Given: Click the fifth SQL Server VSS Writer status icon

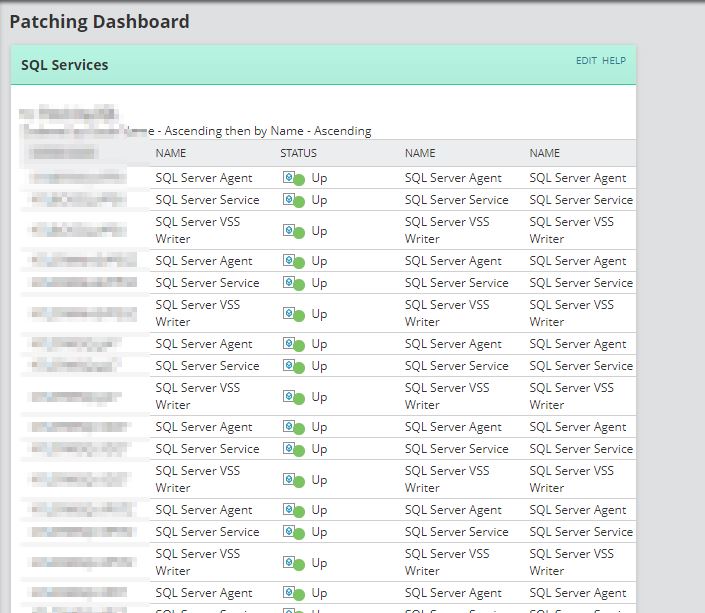Looking at the screenshot, I should point(294,563).
